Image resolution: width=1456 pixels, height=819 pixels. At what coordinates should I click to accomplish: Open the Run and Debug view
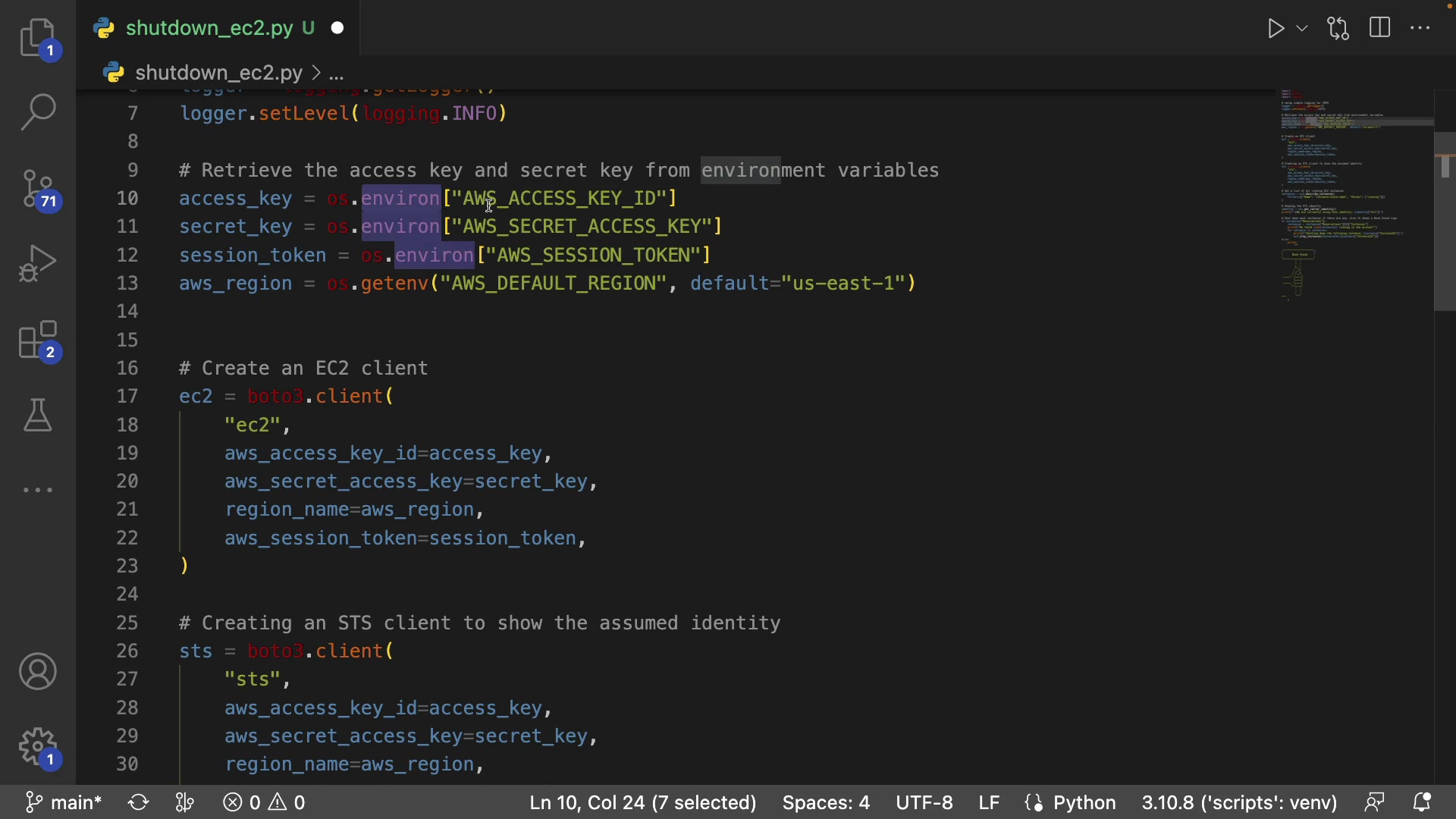point(38,264)
